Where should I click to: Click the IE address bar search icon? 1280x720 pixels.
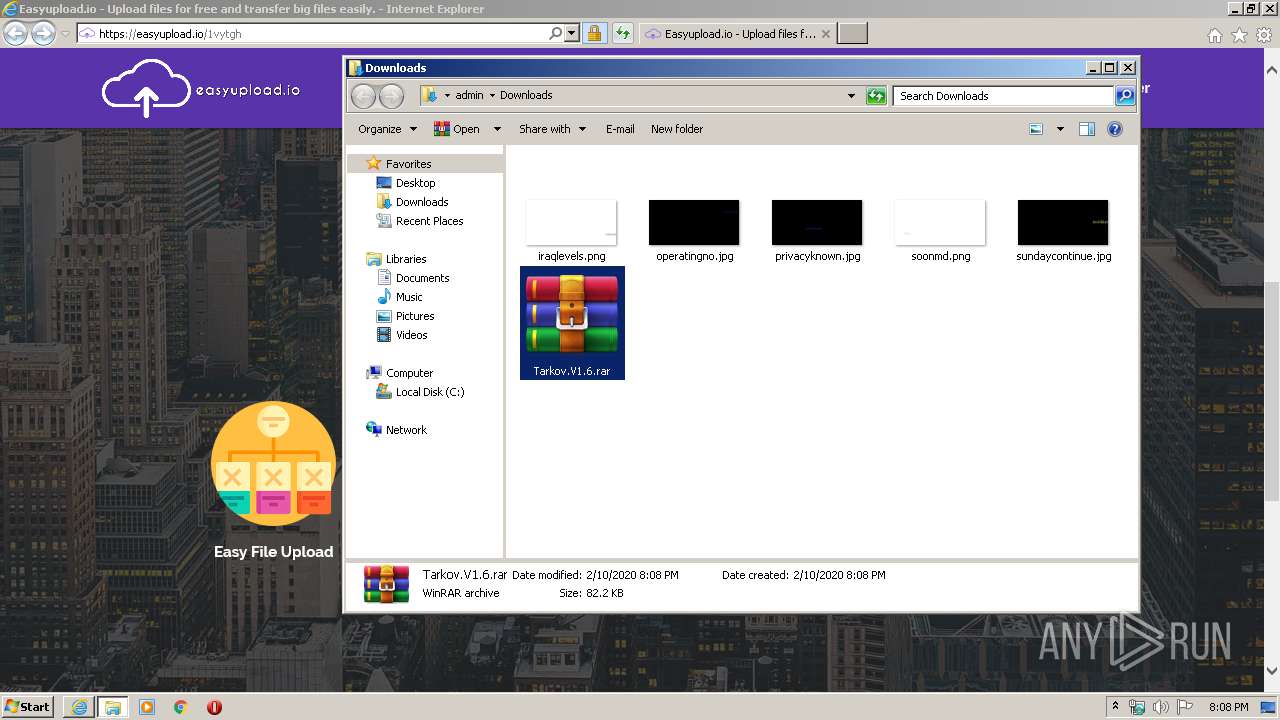[556, 33]
